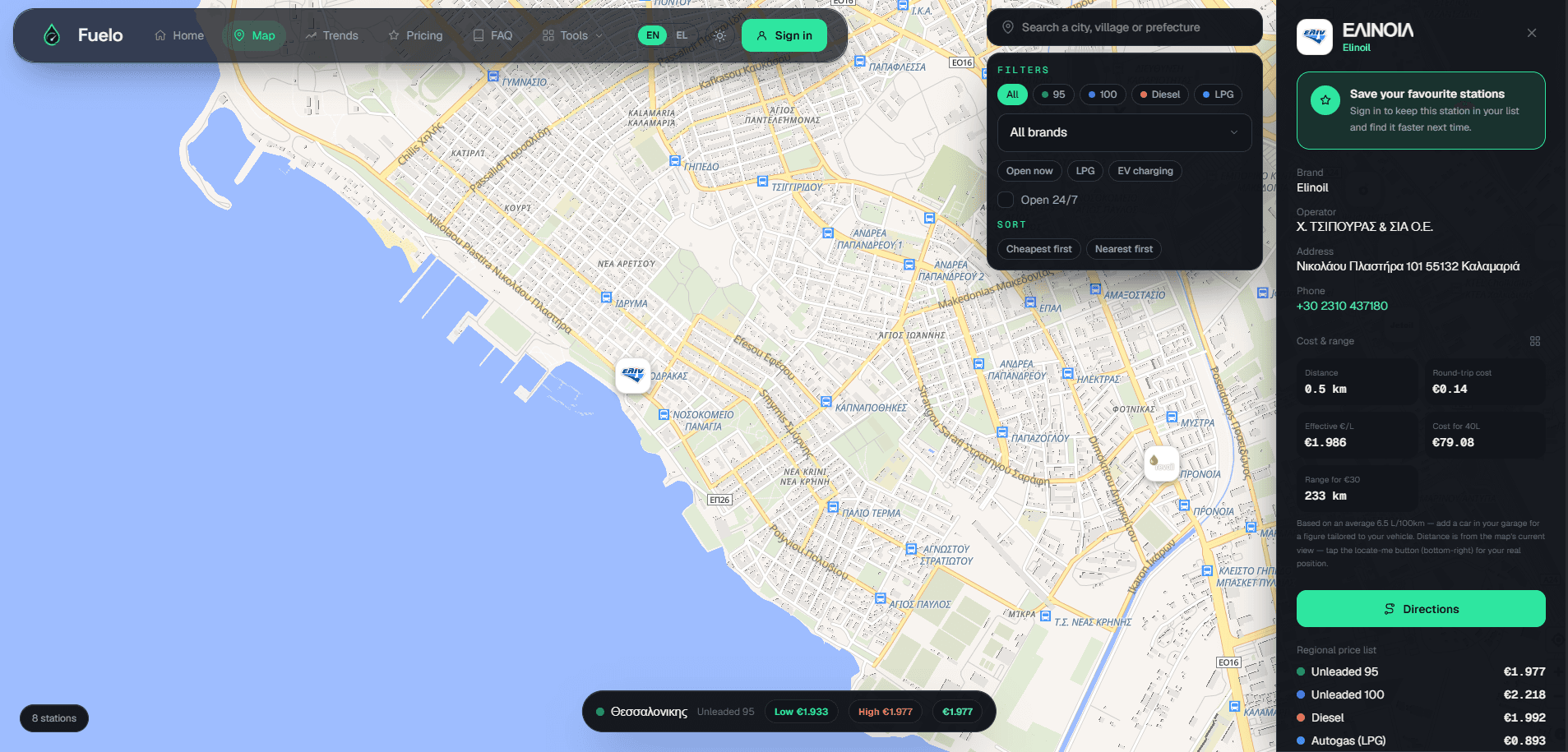Viewport: 1568px width, 752px height.
Task: Click the High €1.977 price pill
Action: tap(886, 712)
